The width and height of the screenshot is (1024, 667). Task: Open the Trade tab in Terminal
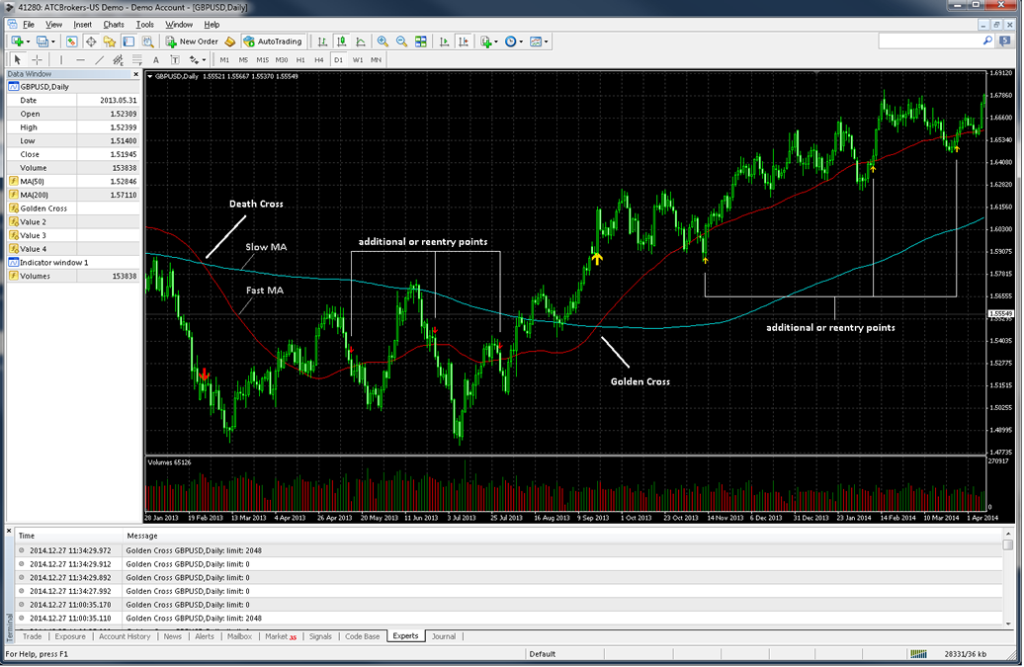[x=31, y=636]
